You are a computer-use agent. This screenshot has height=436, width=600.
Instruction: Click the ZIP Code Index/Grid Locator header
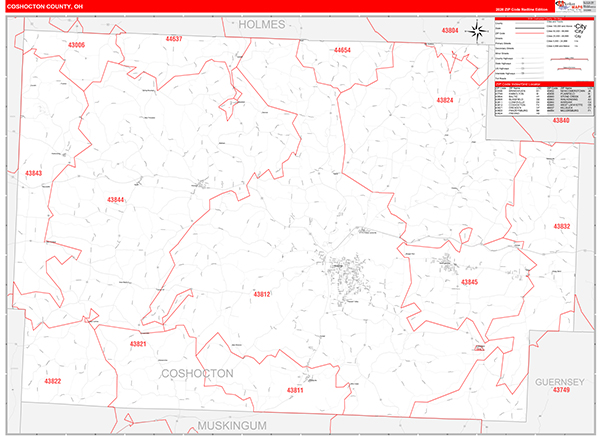544,84
